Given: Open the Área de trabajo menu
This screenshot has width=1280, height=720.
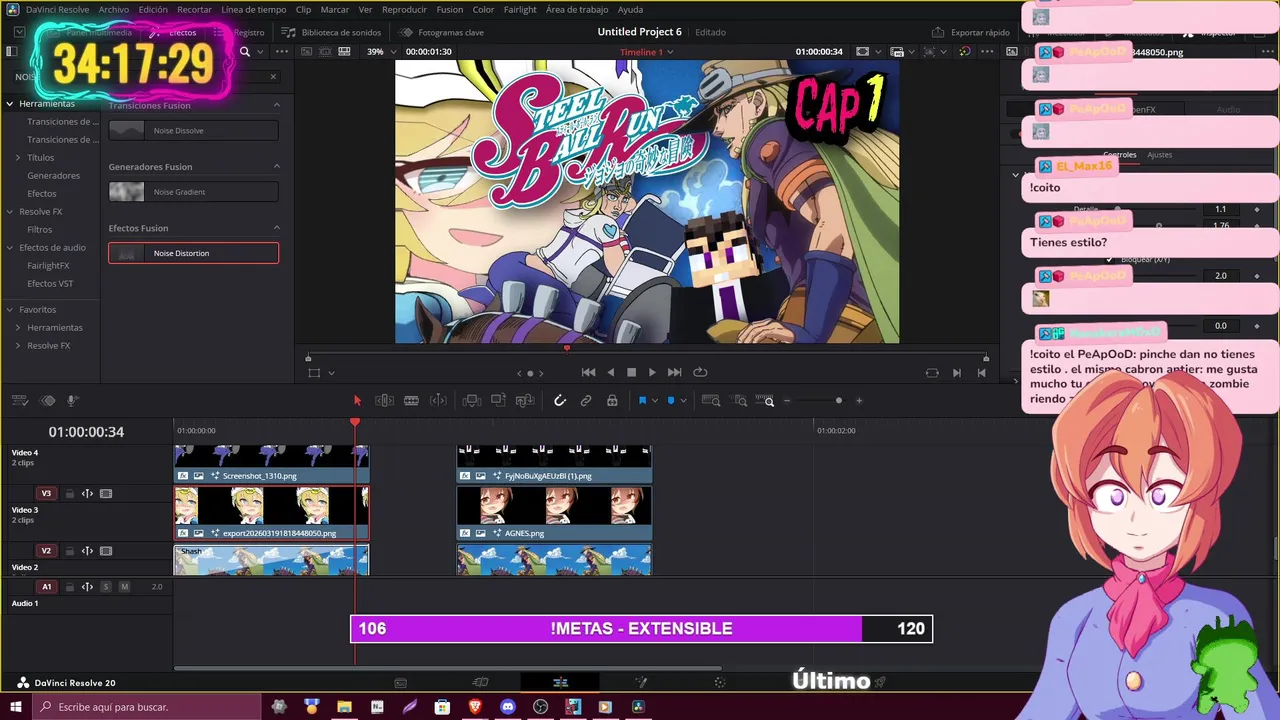Looking at the screenshot, I should click(x=577, y=9).
